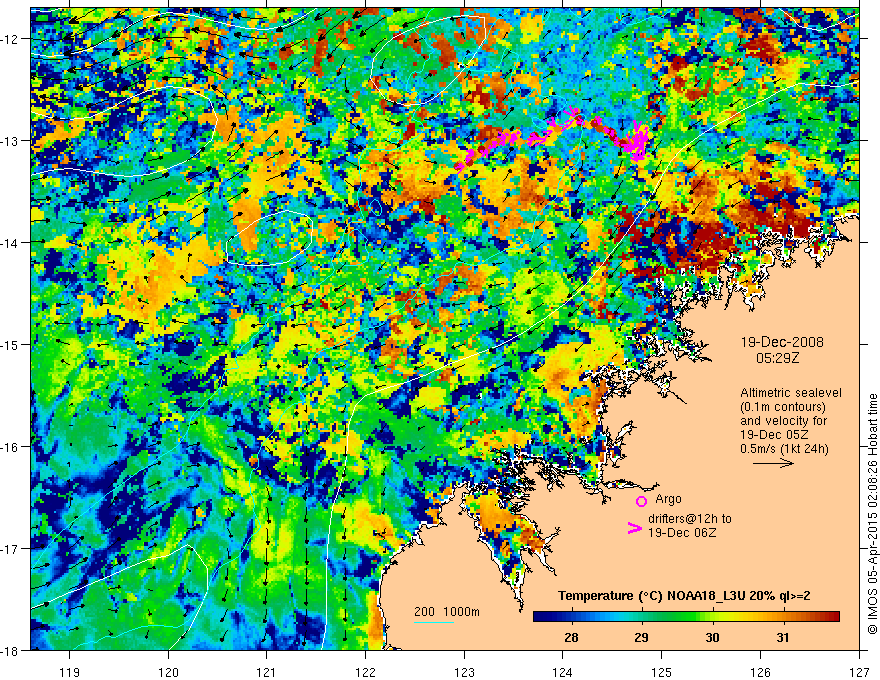Click latitude axis label -18
Viewport: 880px width, 680px height.
coord(11,651)
